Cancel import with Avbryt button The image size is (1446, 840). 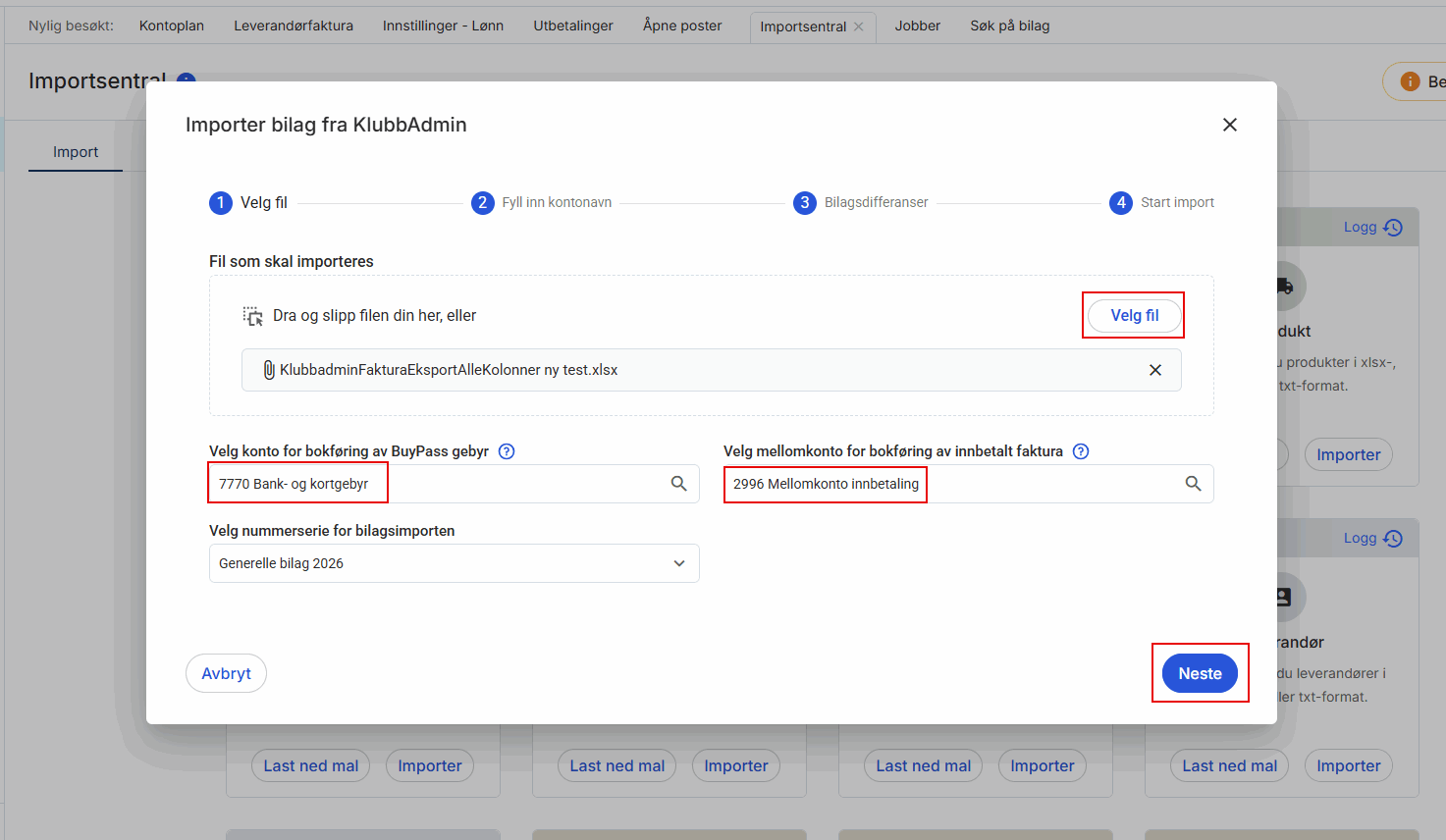[x=226, y=673]
